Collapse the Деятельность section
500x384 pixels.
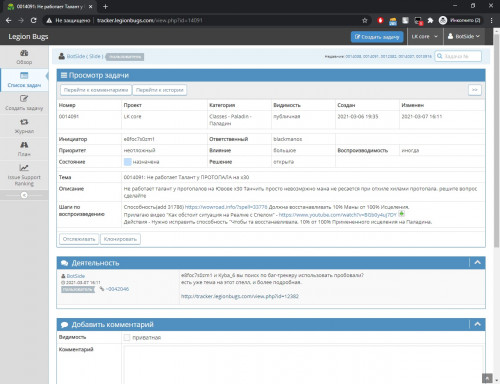coord(477,263)
